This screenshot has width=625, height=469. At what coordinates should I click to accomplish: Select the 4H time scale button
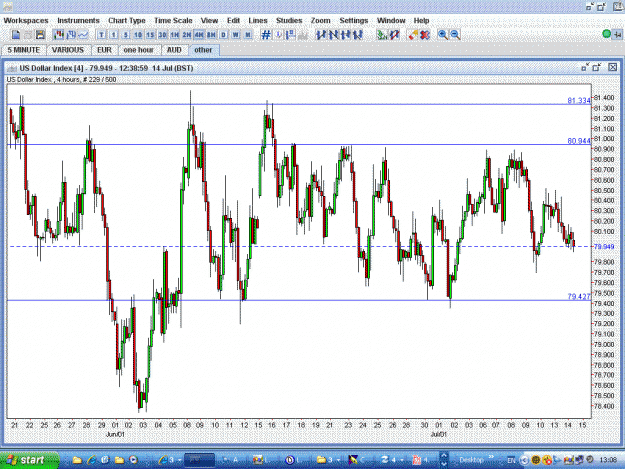pyautogui.click(x=199, y=35)
